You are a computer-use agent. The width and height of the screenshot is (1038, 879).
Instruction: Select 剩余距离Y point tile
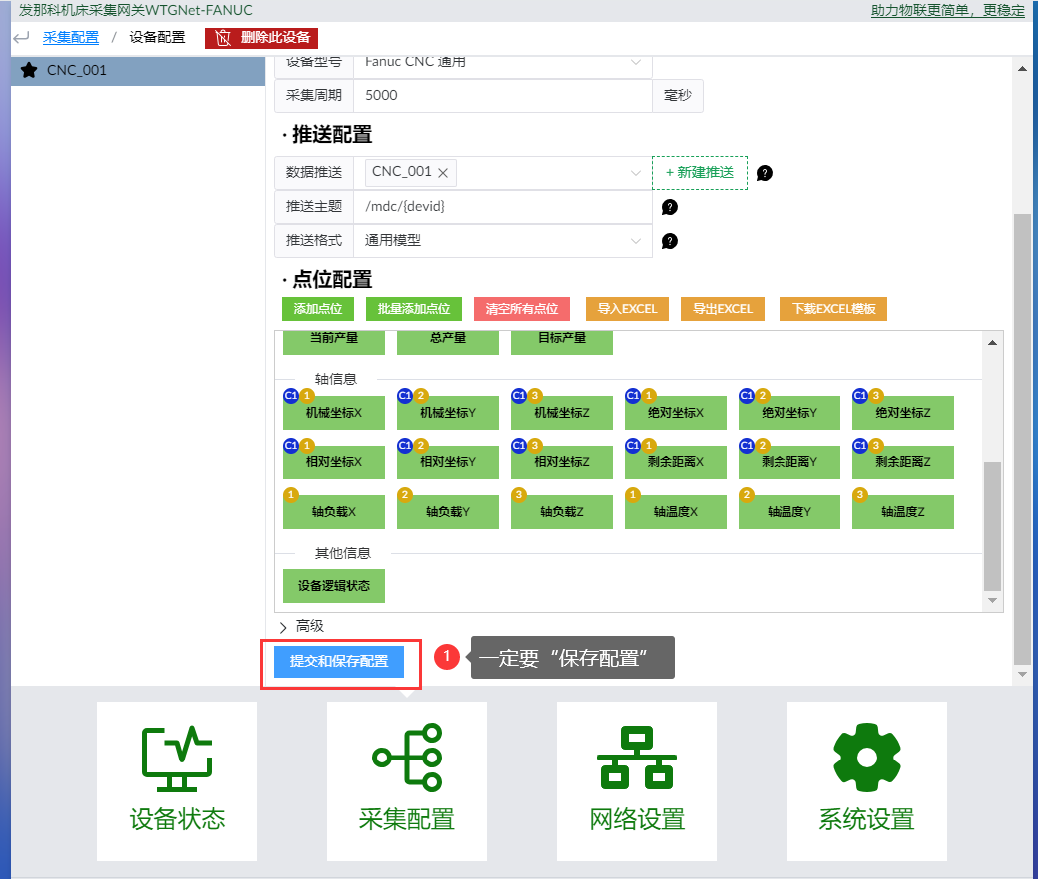tap(789, 462)
